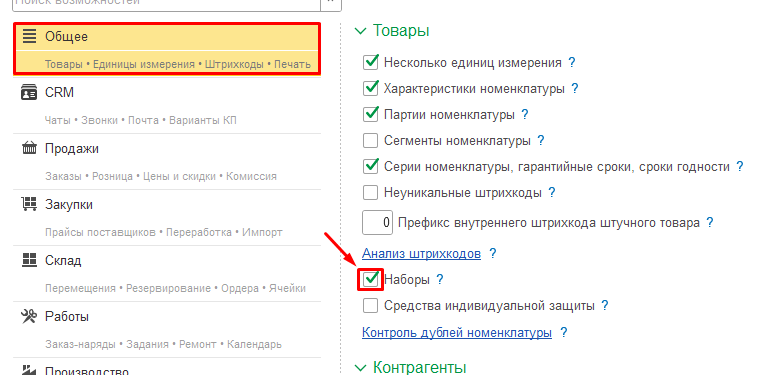The image size is (772, 375).
Task: Open help for Сегменты номенклатуры
Action: (541, 141)
